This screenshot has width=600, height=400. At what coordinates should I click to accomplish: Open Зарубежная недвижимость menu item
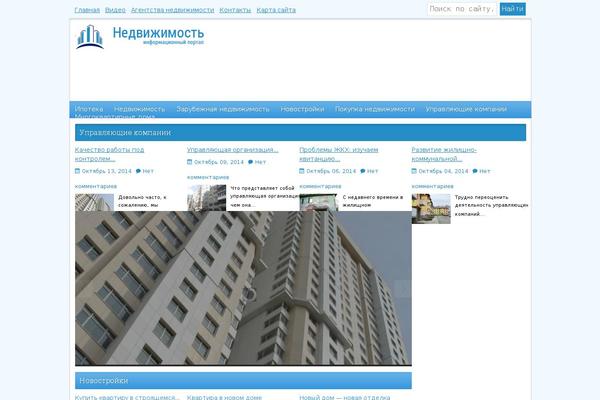click(223, 109)
